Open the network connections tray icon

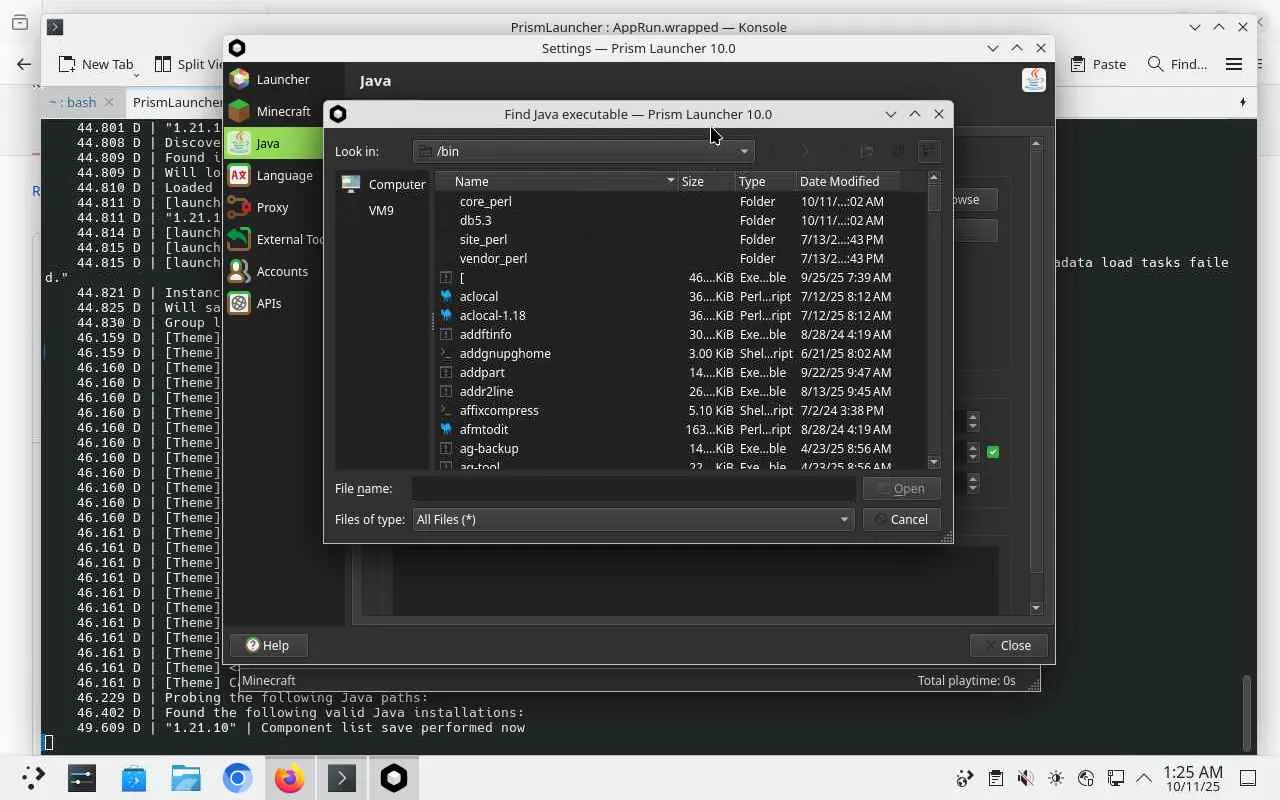click(1116, 778)
